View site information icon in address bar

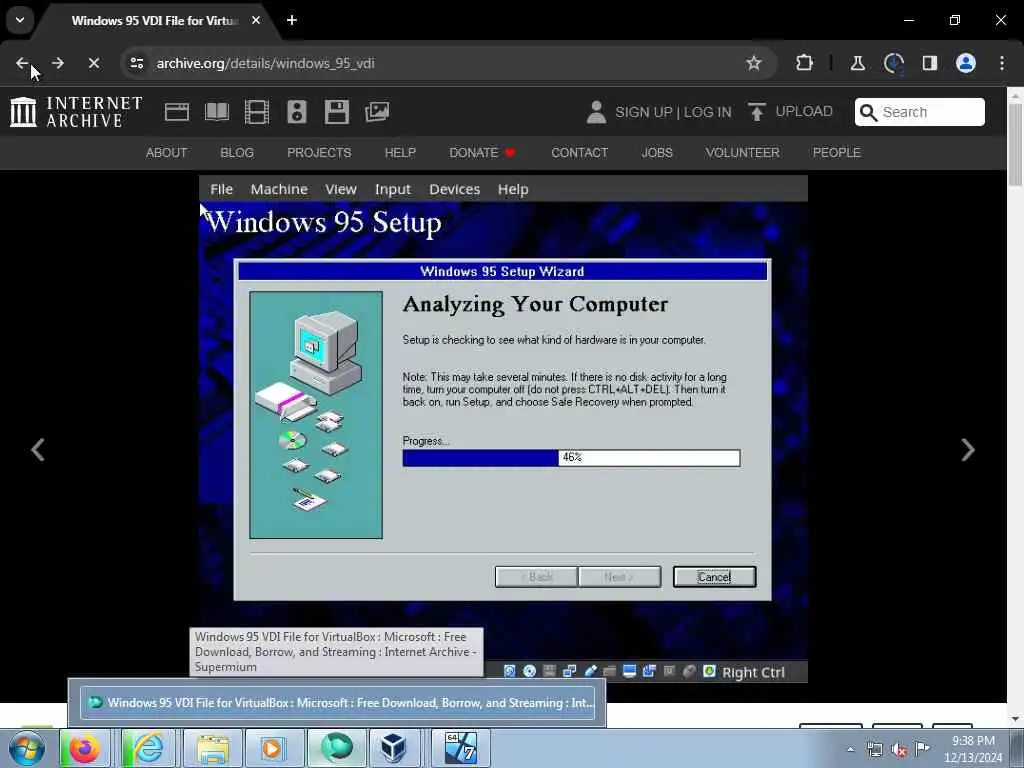tap(136, 63)
